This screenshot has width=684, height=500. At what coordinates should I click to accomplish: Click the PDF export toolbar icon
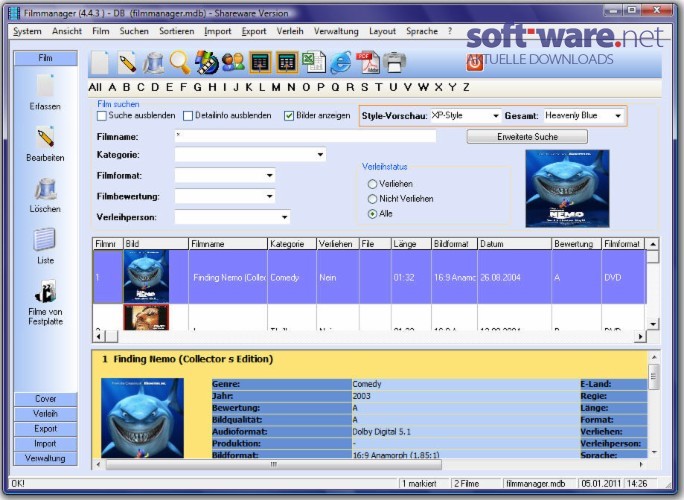point(367,63)
